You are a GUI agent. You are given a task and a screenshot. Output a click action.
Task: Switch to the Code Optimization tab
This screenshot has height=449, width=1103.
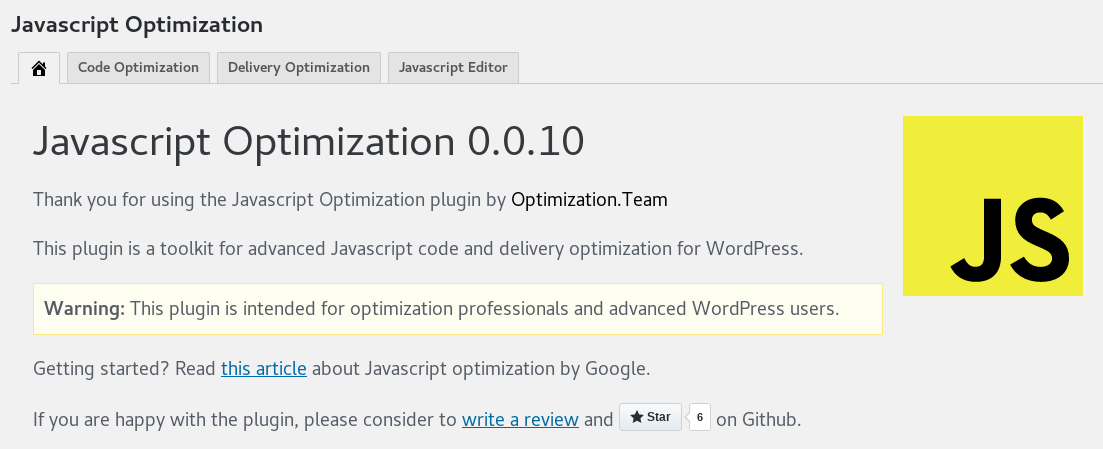(x=138, y=68)
